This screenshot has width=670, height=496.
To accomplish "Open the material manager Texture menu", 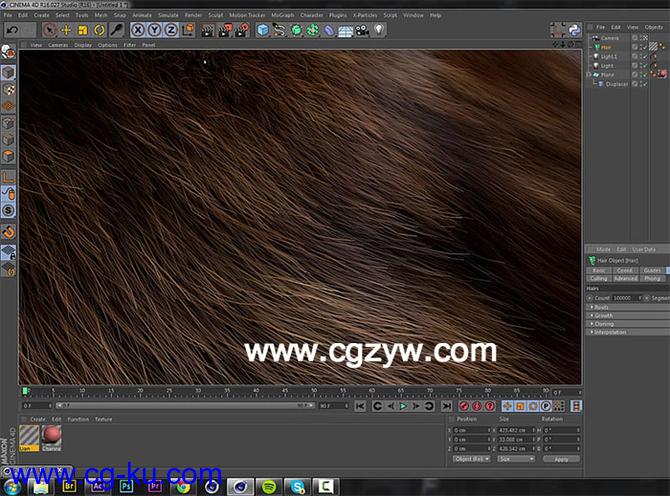I will 103,420.
